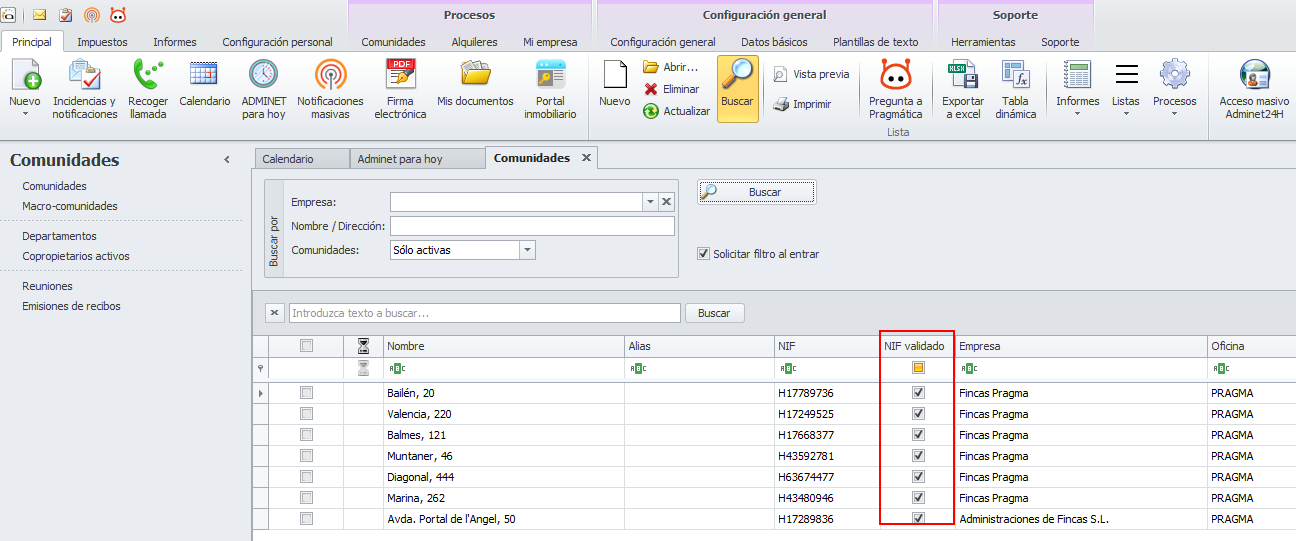Check the row selector for Bailén, 20

coord(306,393)
